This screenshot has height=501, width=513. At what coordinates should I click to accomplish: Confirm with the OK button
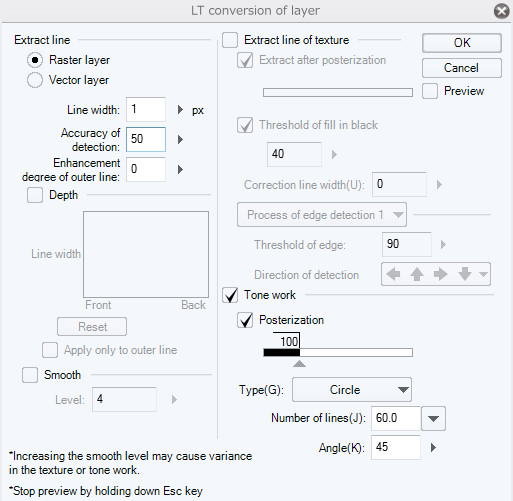(462, 43)
